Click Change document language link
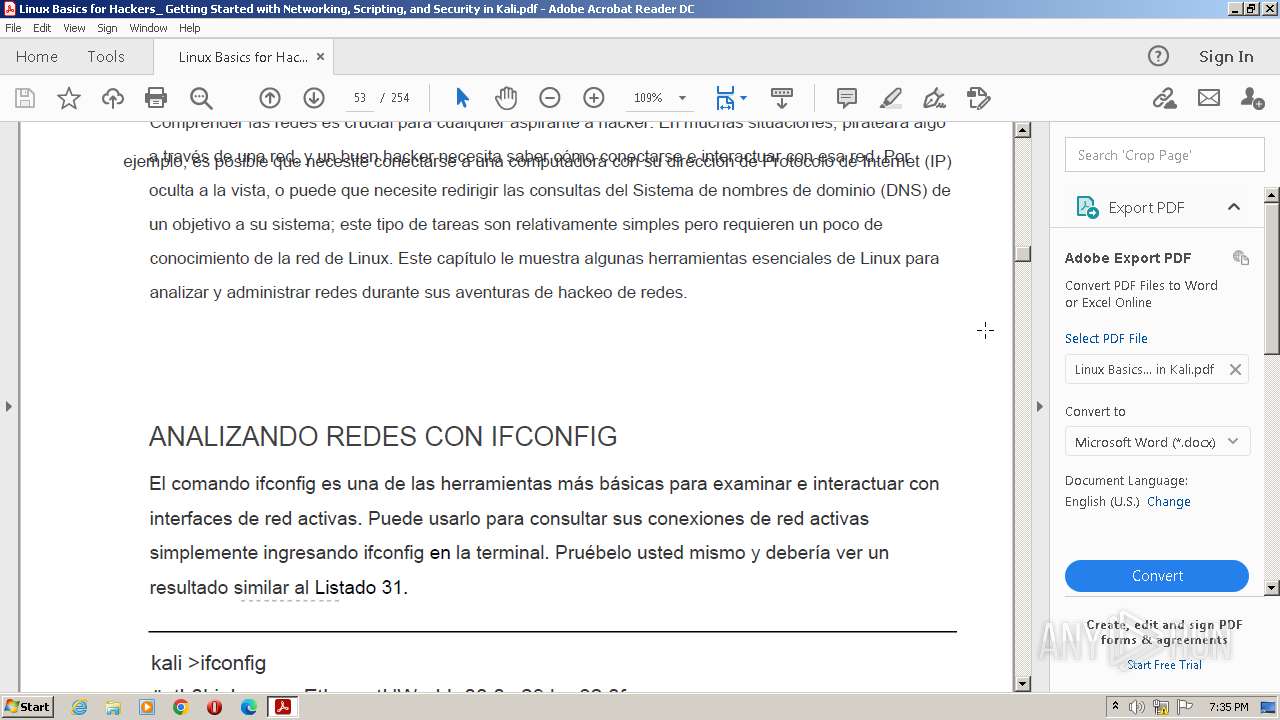The height and width of the screenshot is (720, 1280). (x=1169, y=502)
